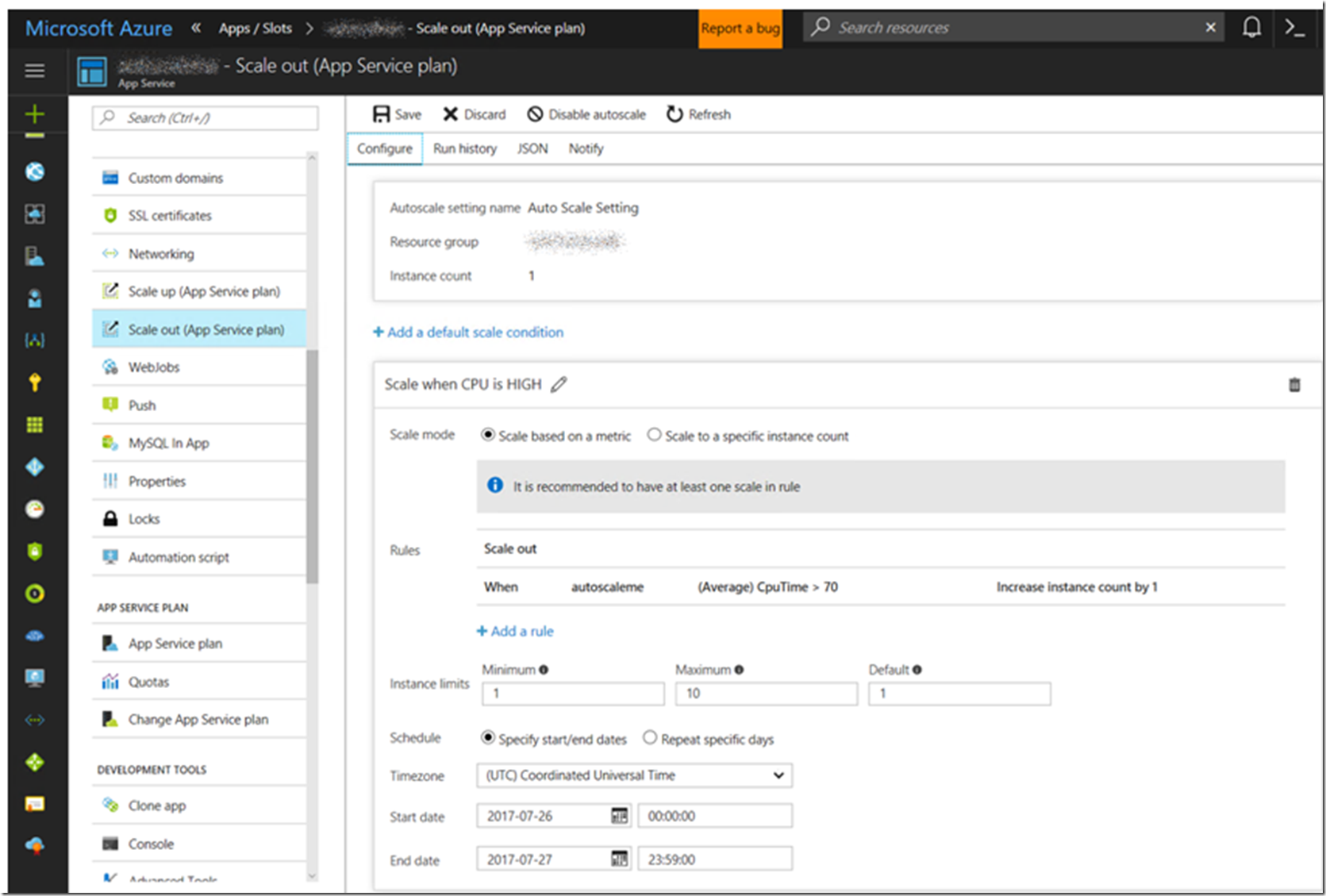
Task: Click the info icon next to Default
Action: [x=917, y=670]
